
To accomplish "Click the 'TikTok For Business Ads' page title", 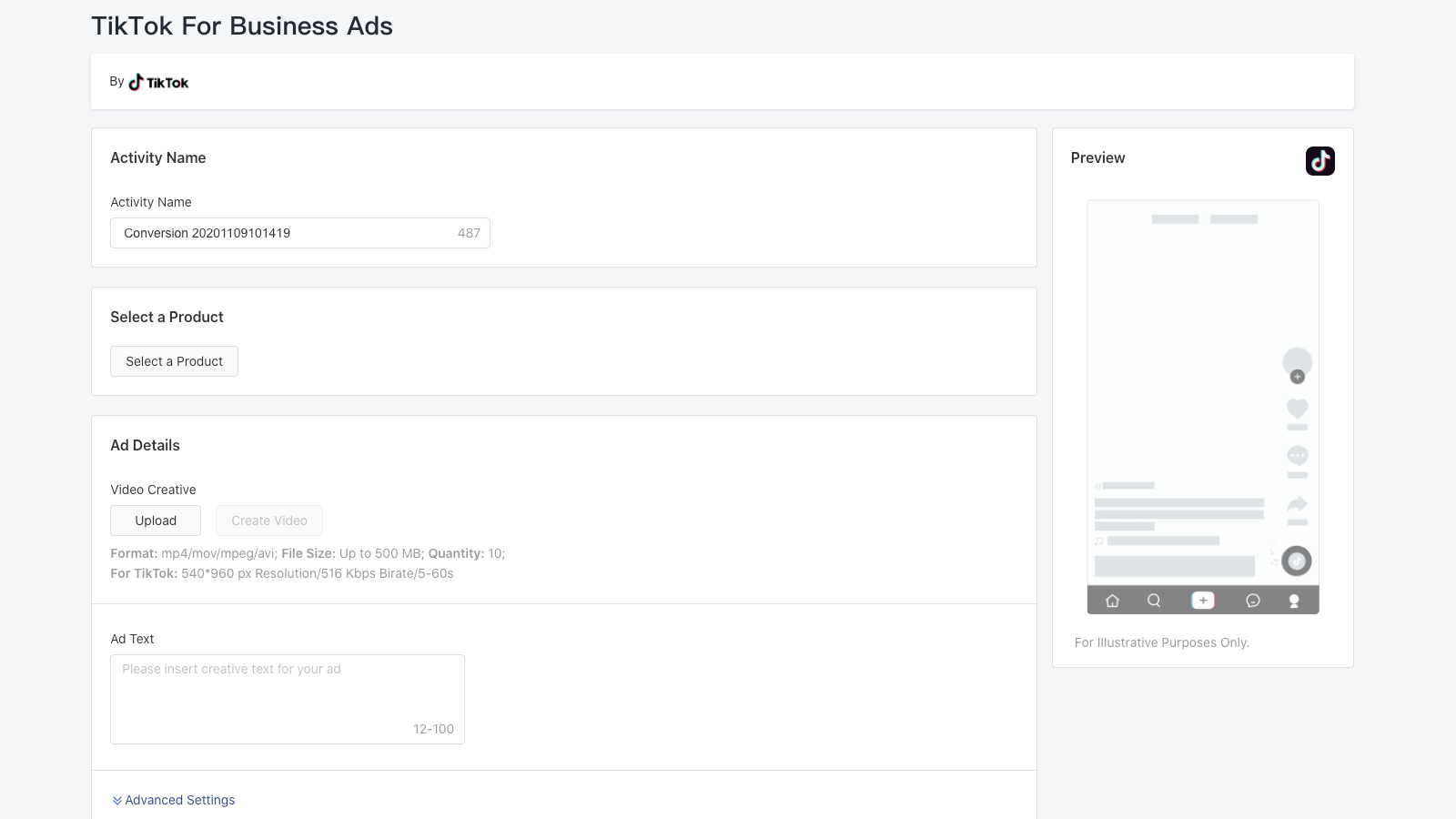I will [x=242, y=25].
